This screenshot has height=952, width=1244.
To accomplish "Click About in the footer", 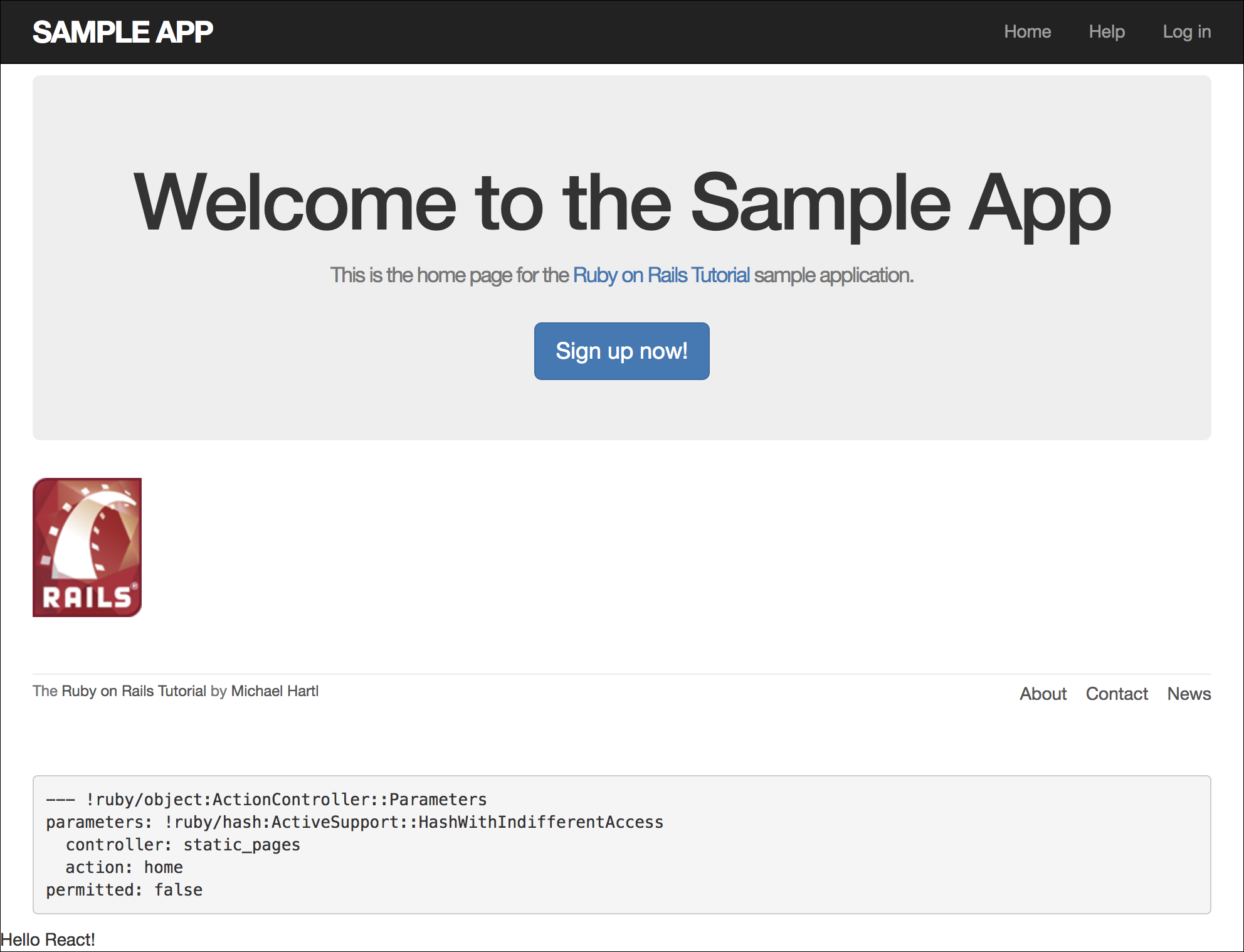I will [1043, 694].
